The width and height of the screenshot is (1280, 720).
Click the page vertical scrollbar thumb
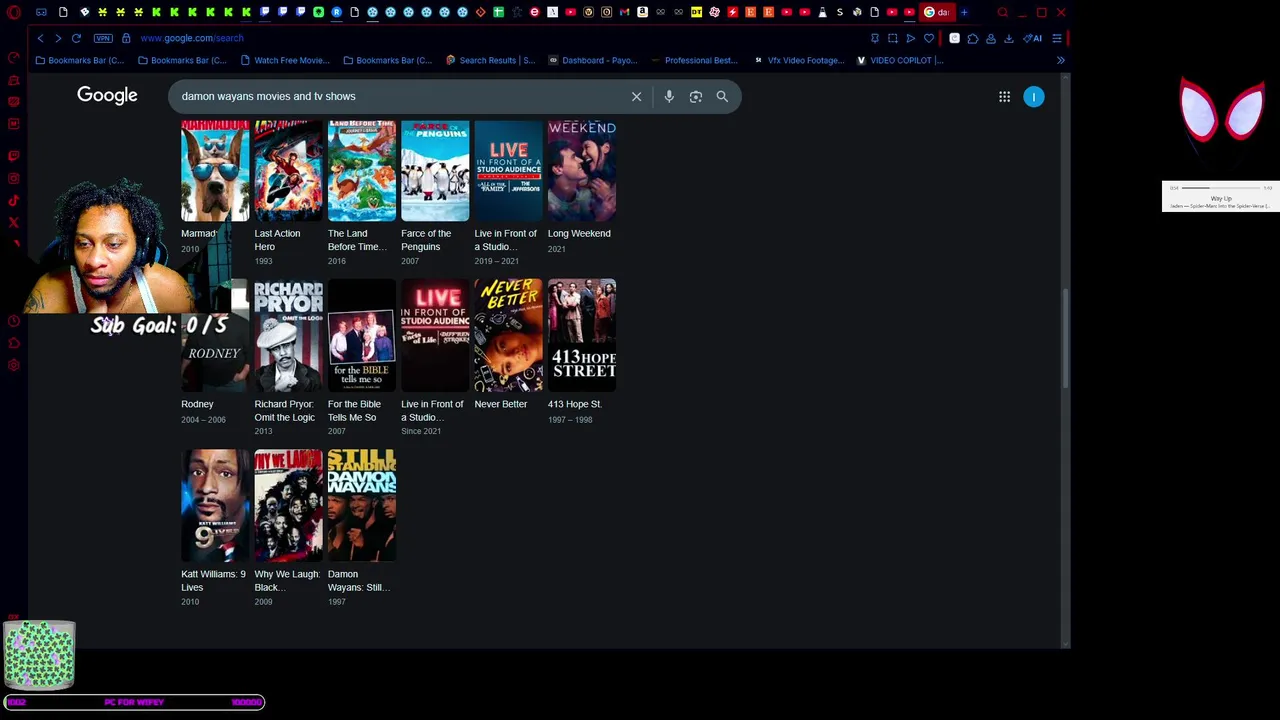[1064, 340]
